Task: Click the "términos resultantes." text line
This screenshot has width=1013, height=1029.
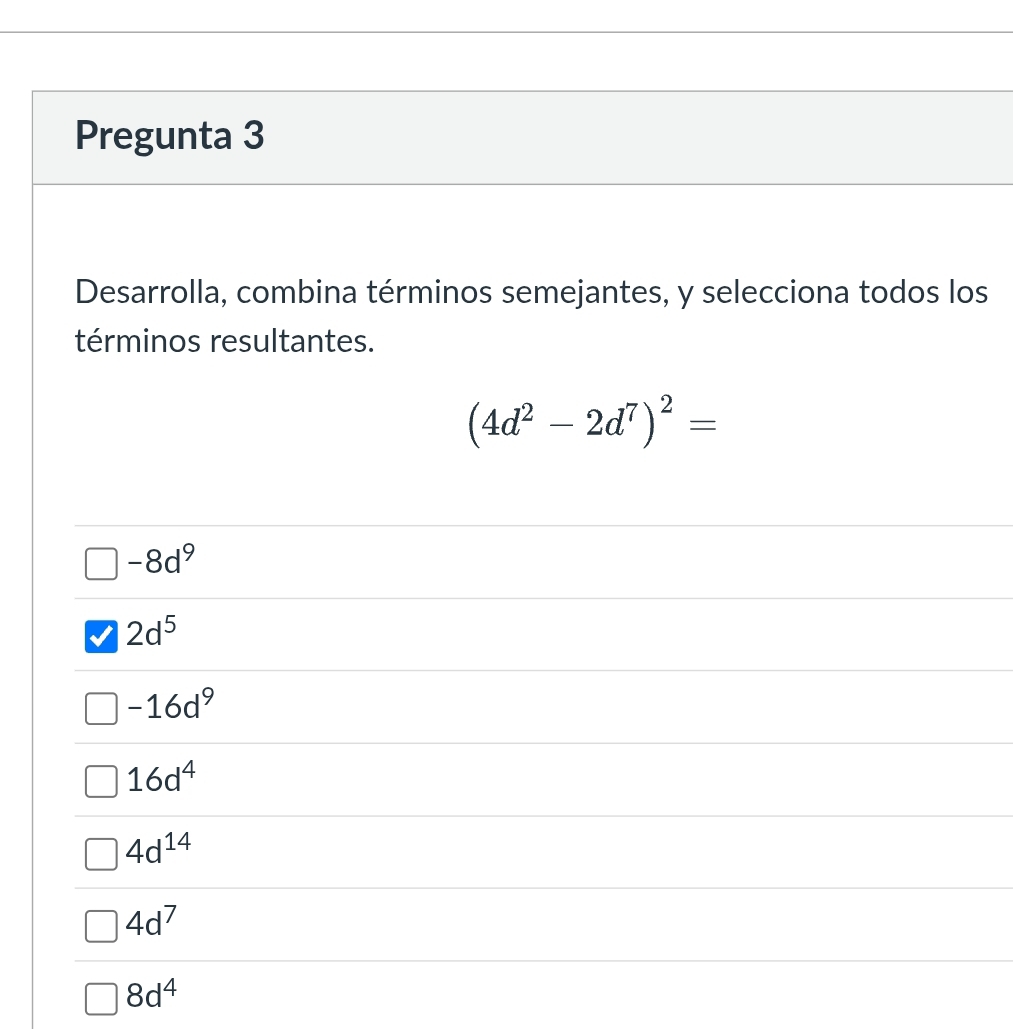Action: [x=226, y=341]
